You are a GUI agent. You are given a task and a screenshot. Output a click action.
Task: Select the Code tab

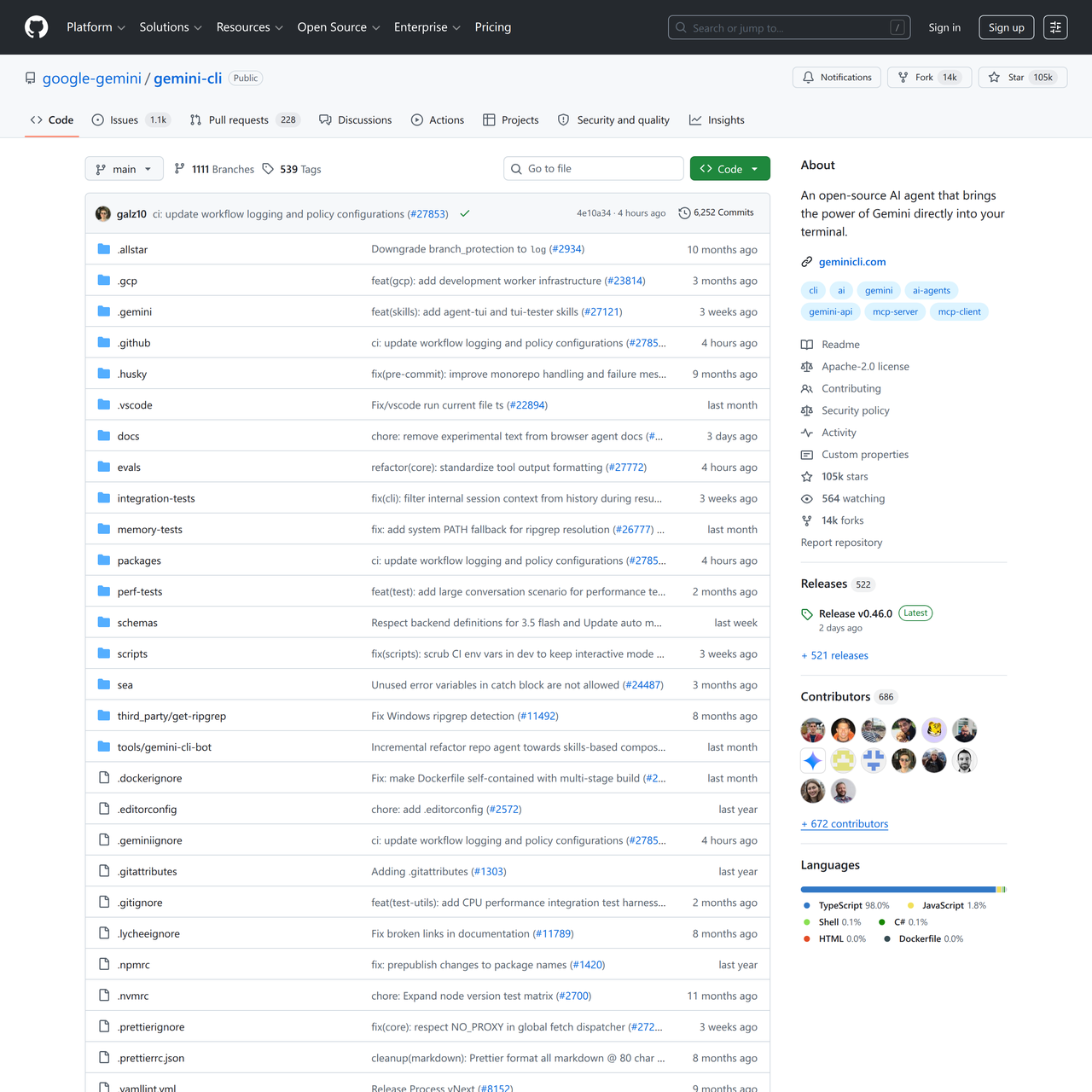(x=52, y=120)
